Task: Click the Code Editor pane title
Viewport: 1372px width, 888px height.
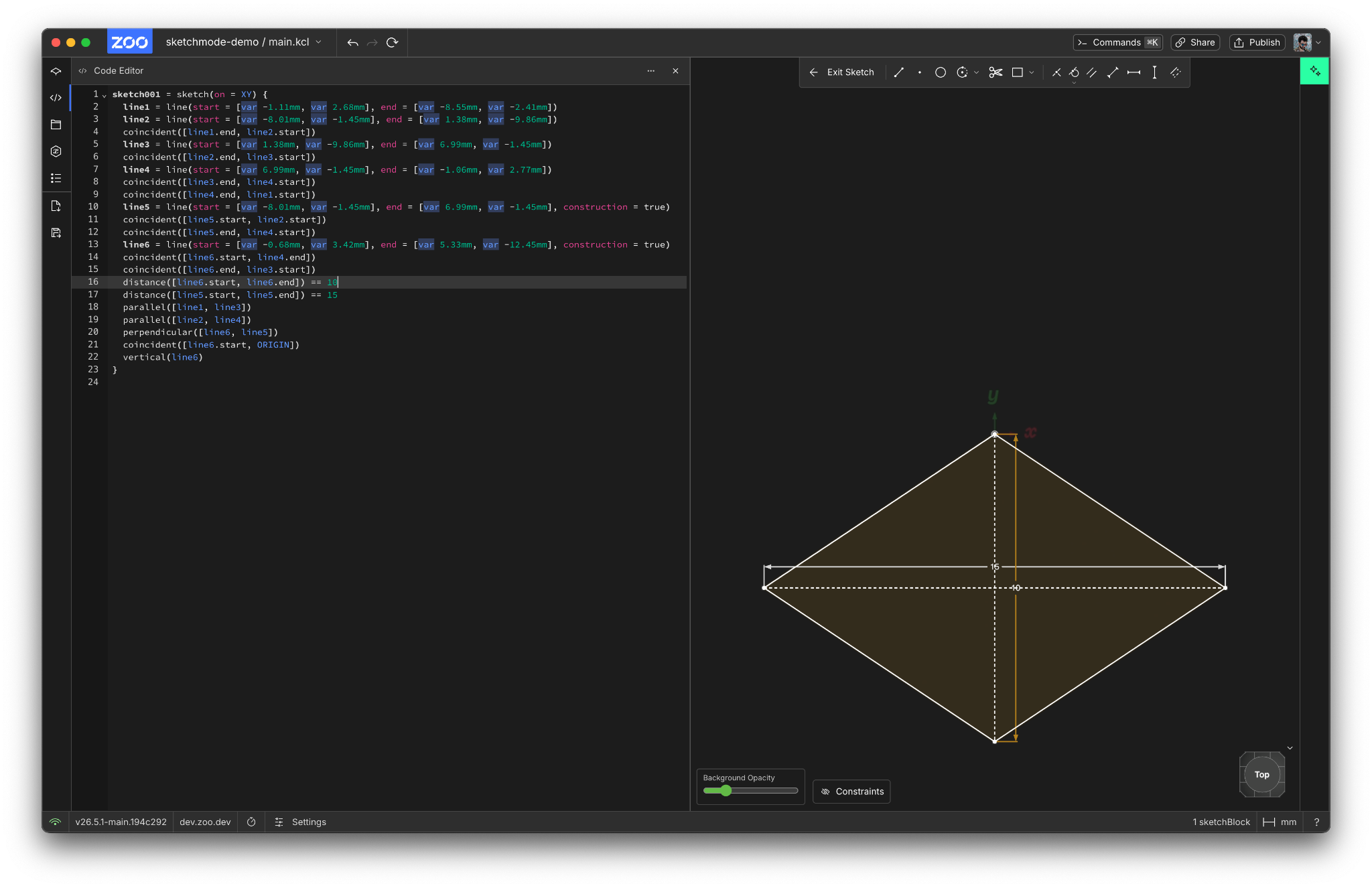Action: click(x=118, y=71)
